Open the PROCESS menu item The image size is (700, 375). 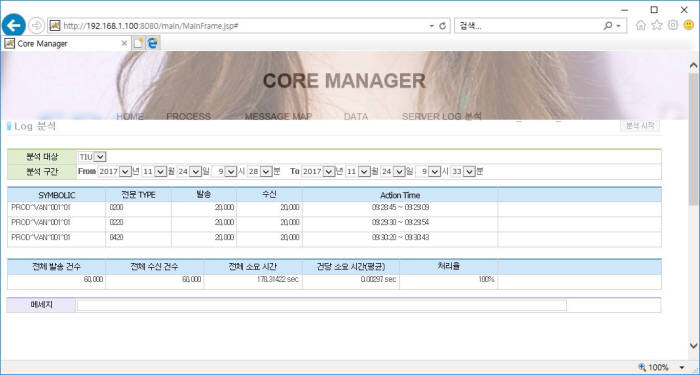(188, 117)
